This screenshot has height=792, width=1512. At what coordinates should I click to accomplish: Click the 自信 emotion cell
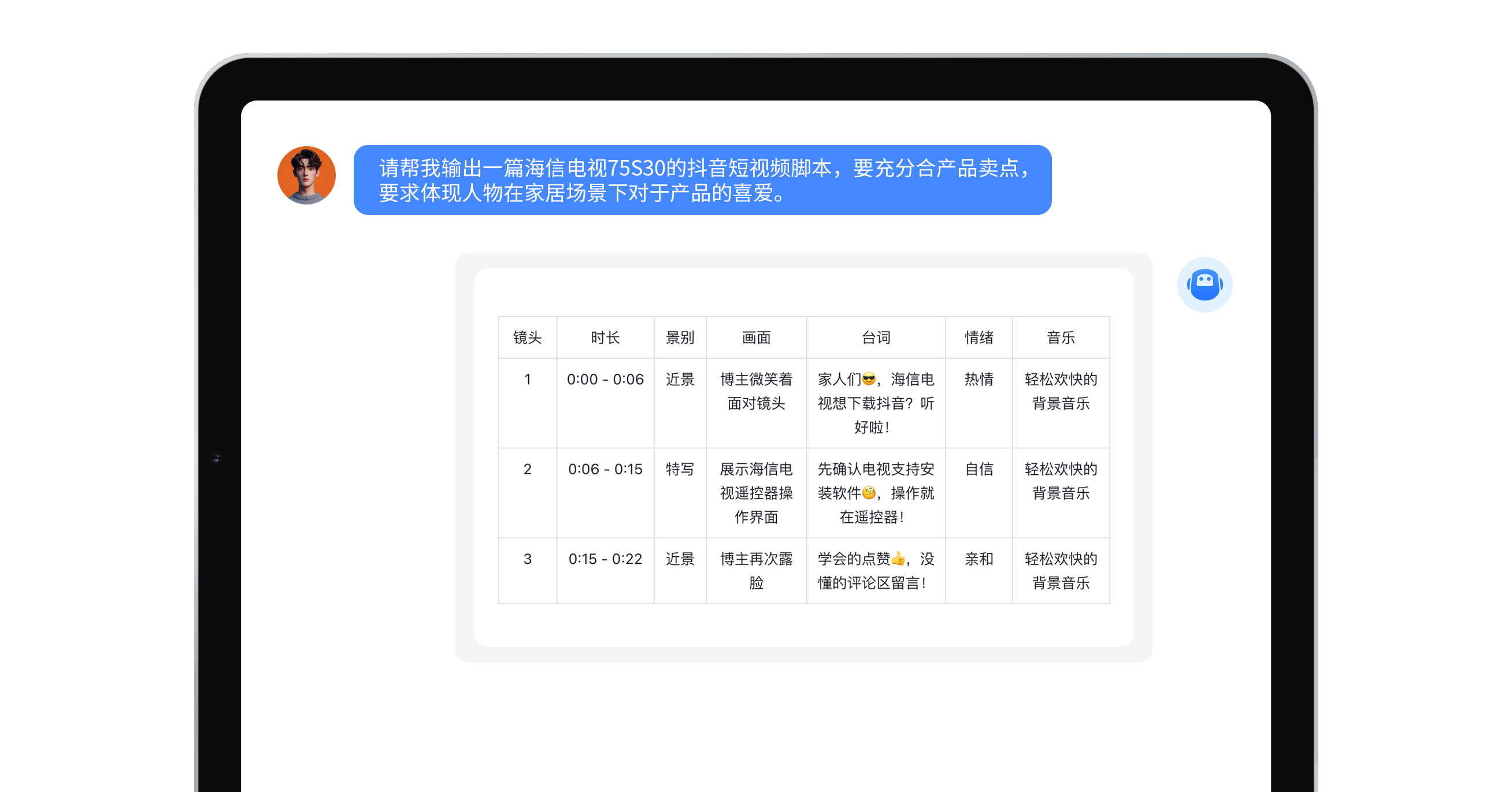click(979, 493)
